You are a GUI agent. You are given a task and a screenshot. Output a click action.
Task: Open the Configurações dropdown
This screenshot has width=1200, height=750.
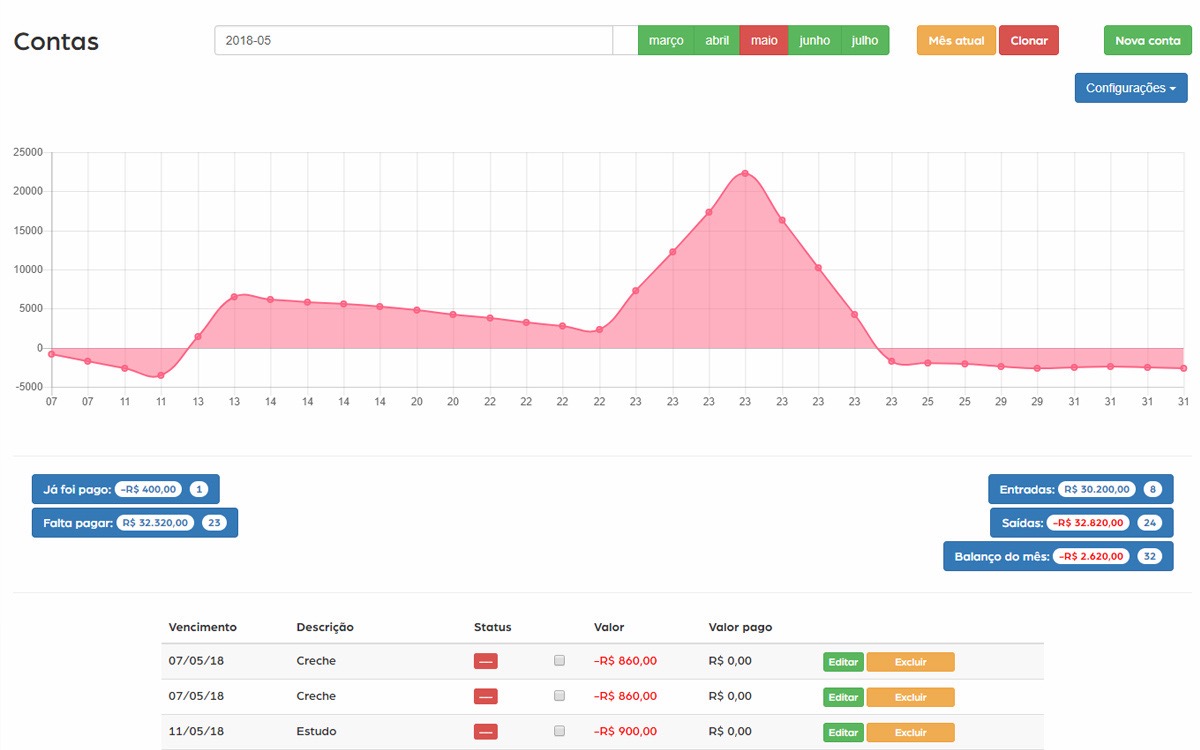coord(1130,88)
